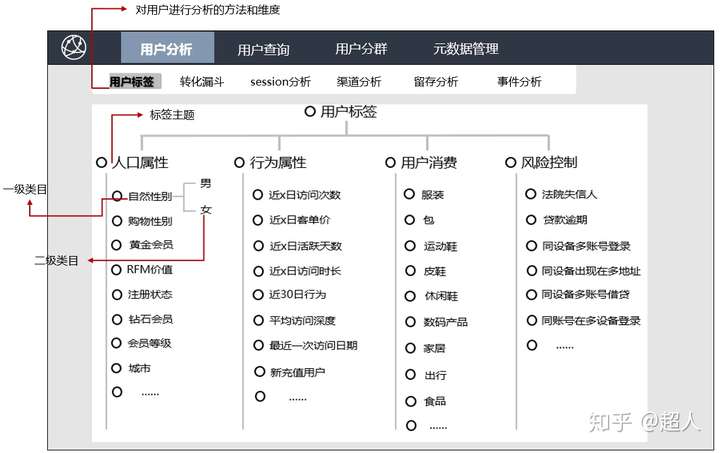Click the 运动鞋 category label
Screen dimensions: 720x453
pyautogui.click(x=440, y=246)
